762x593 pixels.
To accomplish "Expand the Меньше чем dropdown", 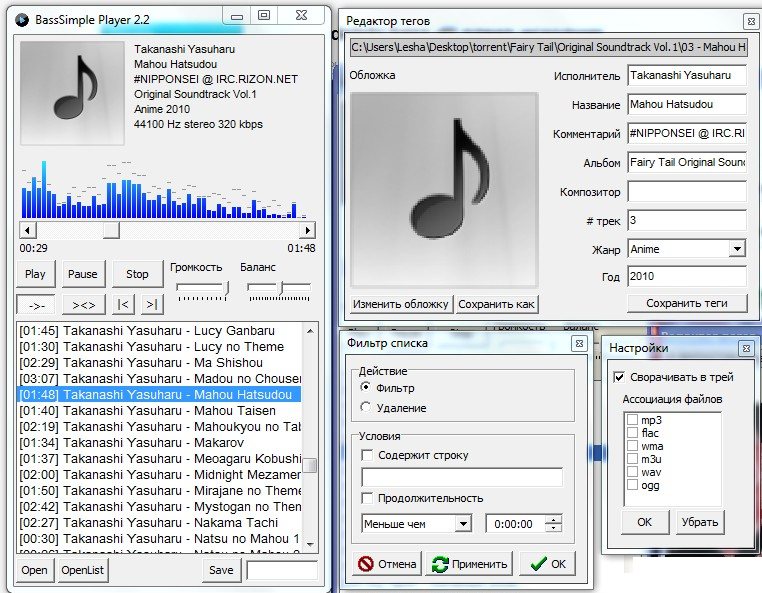I will pyautogui.click(x=462, y=523).
